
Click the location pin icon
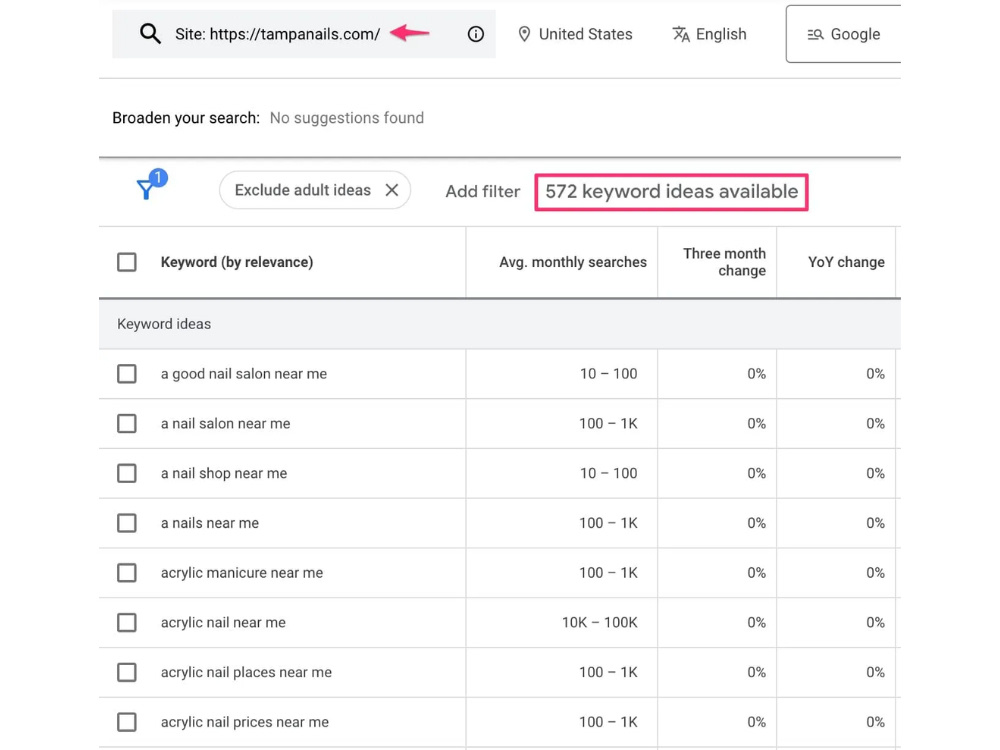coord(524,34)
